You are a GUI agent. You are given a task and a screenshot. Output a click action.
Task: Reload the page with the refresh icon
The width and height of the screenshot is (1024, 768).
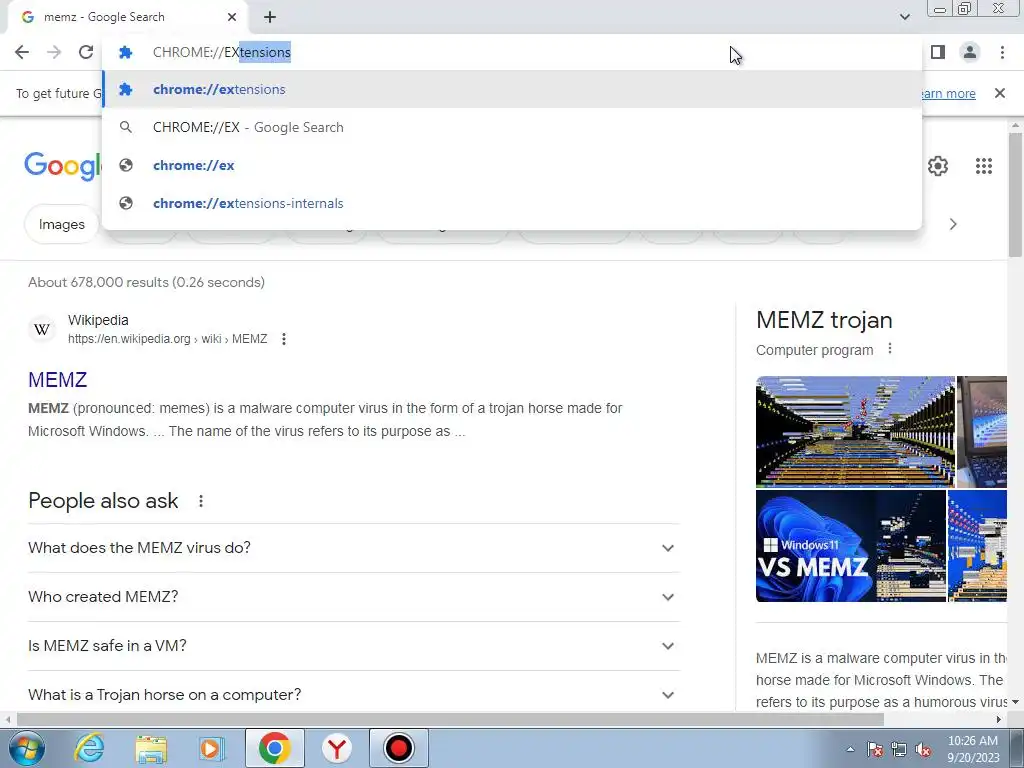click(86, 52)
